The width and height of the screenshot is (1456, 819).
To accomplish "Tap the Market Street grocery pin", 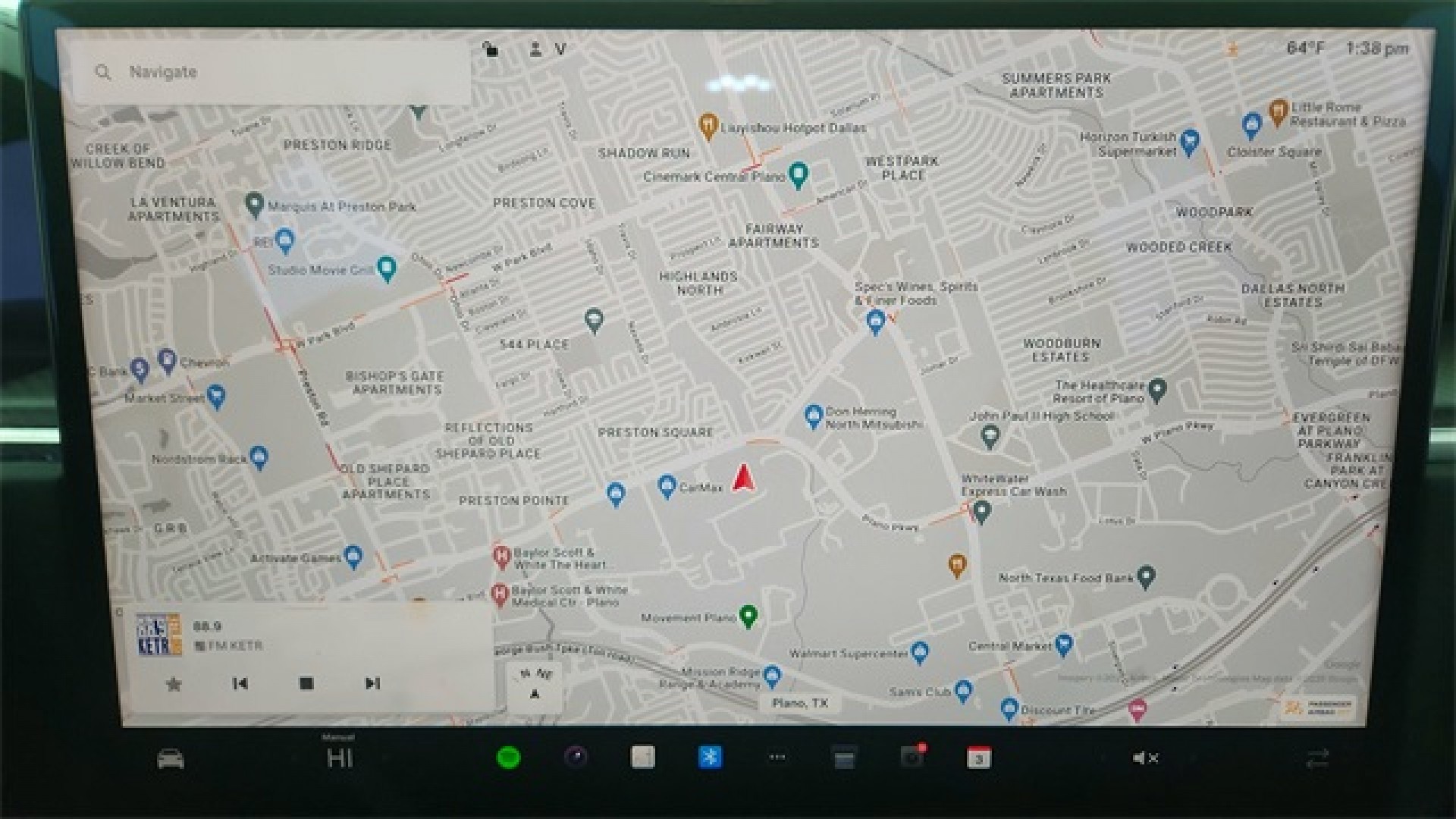I will [x=216, y=396].
